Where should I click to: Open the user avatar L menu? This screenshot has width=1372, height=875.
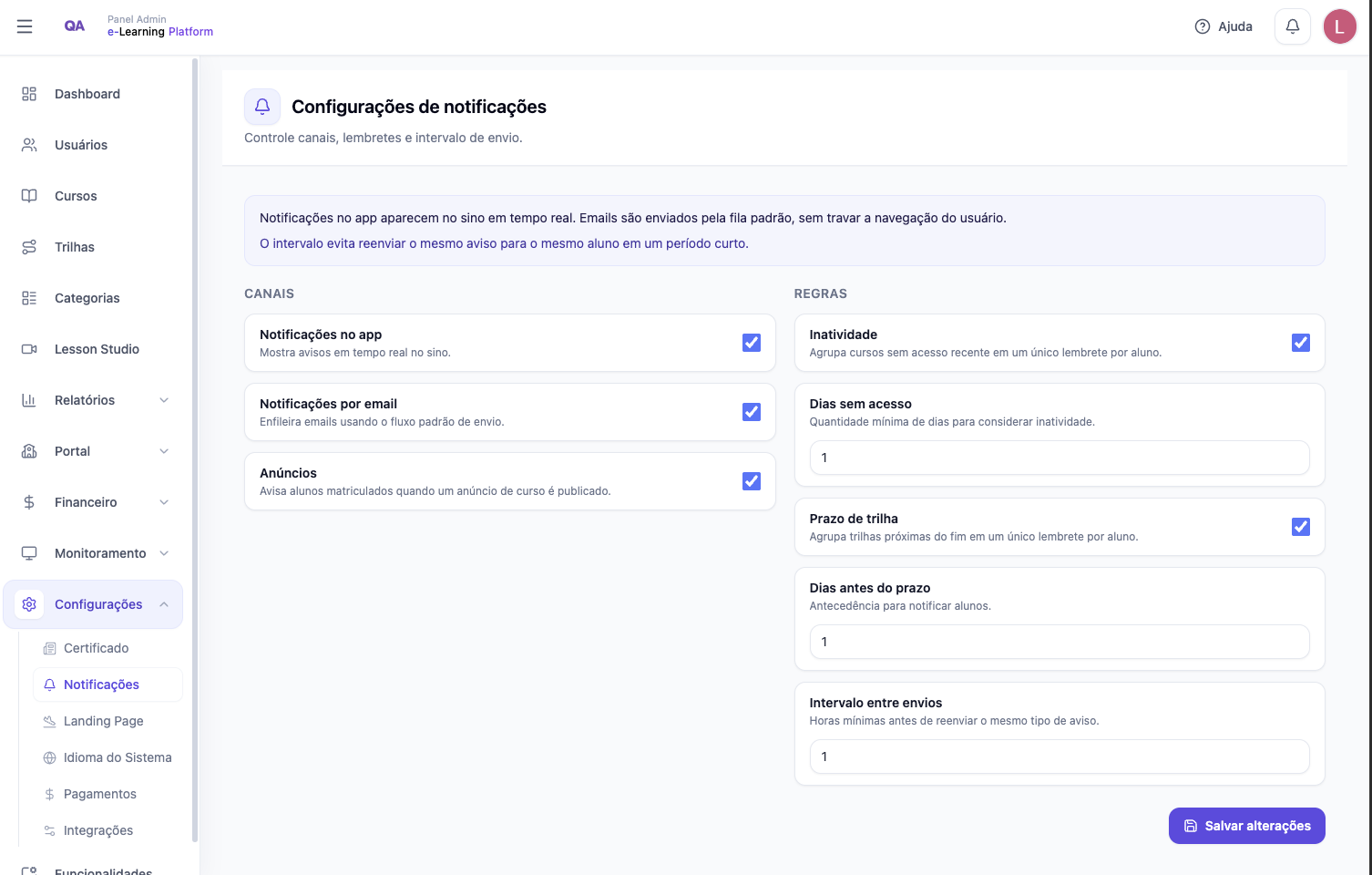pyautogui.click(x=1339, y=26)
